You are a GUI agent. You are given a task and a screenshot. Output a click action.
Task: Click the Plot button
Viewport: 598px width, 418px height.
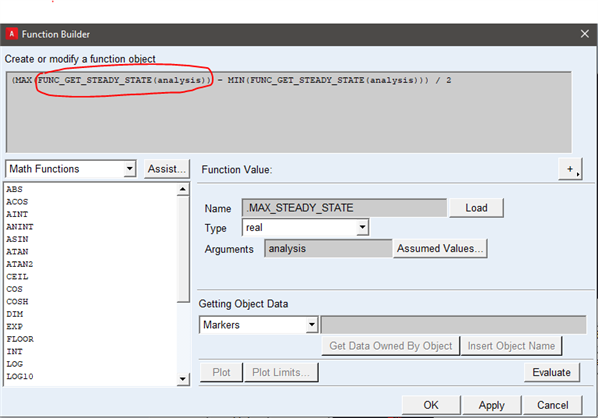(x=221, y=372)
